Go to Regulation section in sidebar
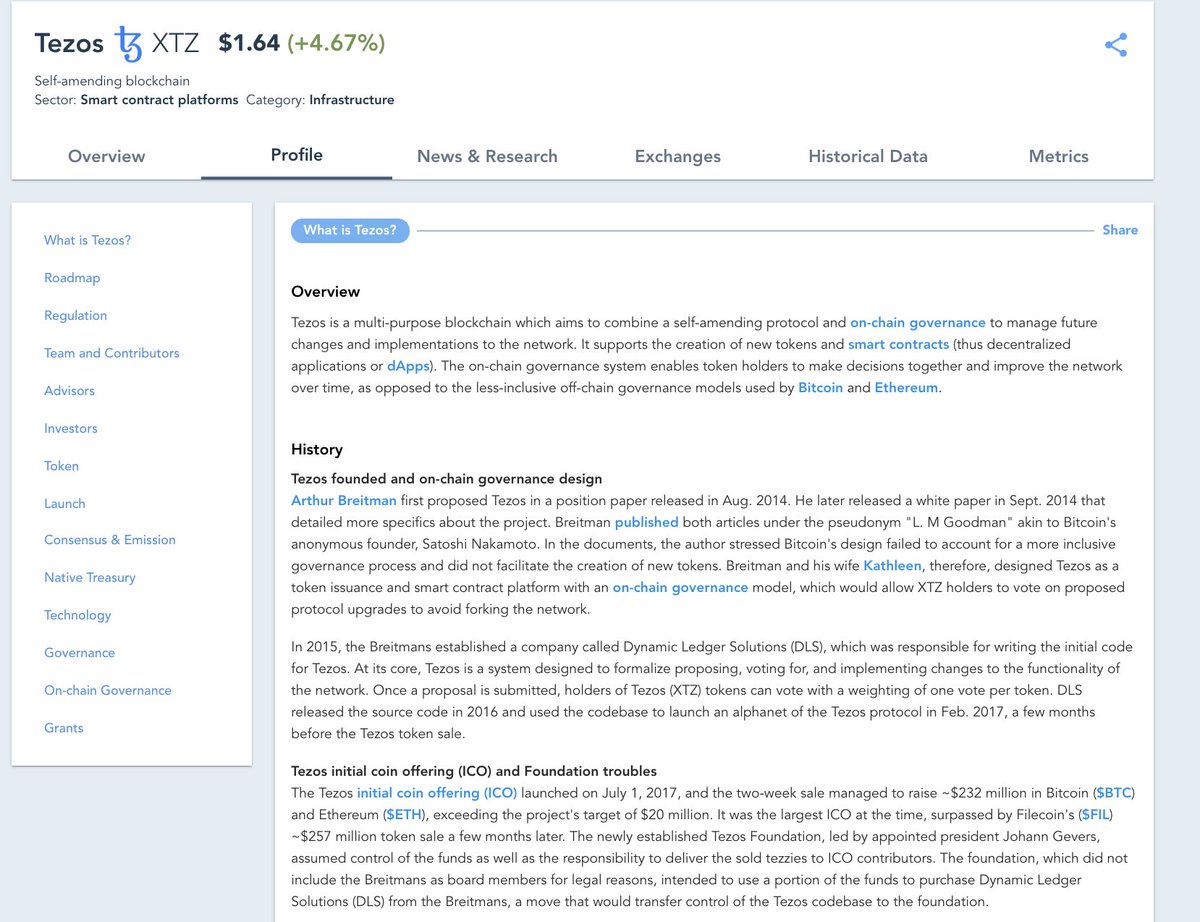 (75, 315)
